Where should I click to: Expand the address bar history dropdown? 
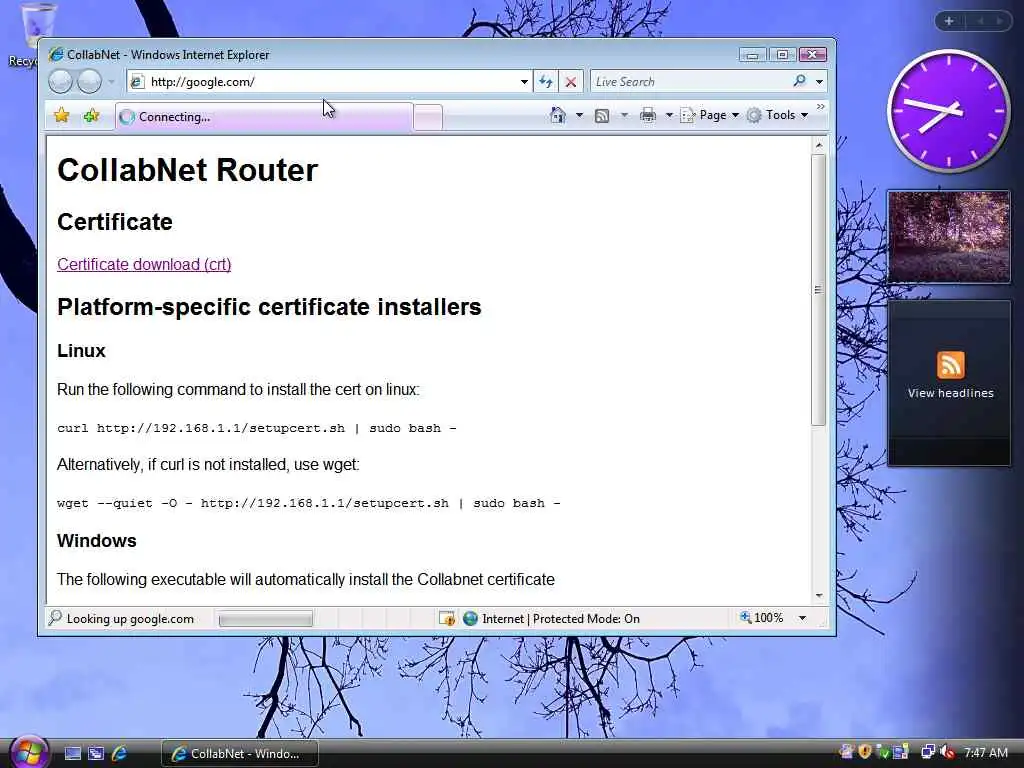[524, 82]
